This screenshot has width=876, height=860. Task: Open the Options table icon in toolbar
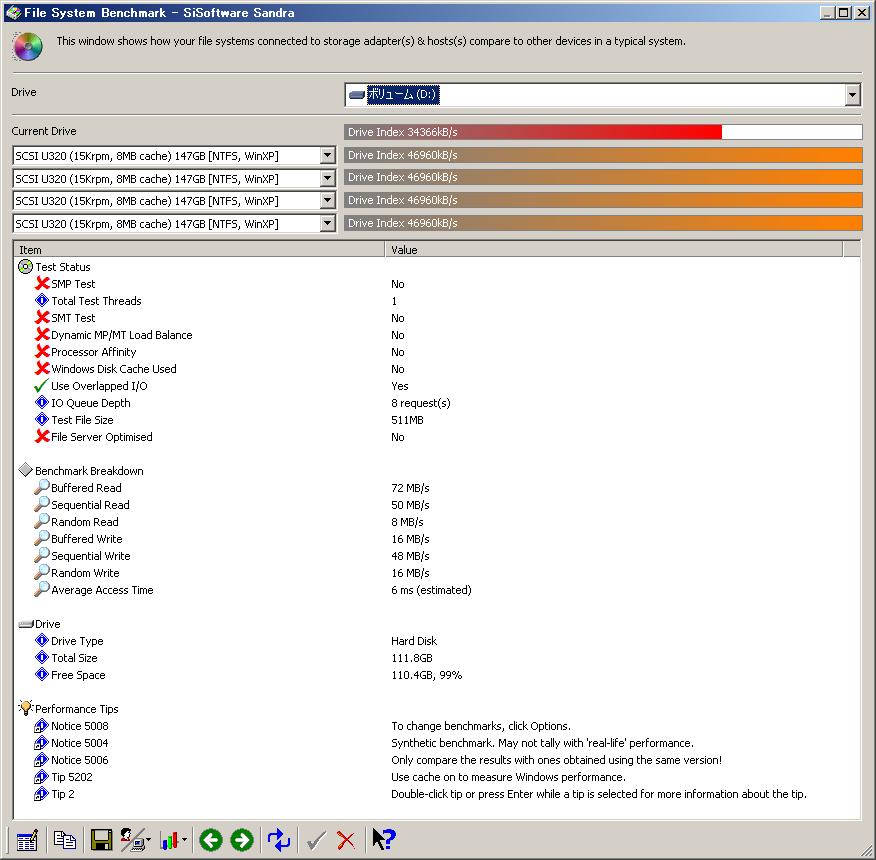(27, 840)
